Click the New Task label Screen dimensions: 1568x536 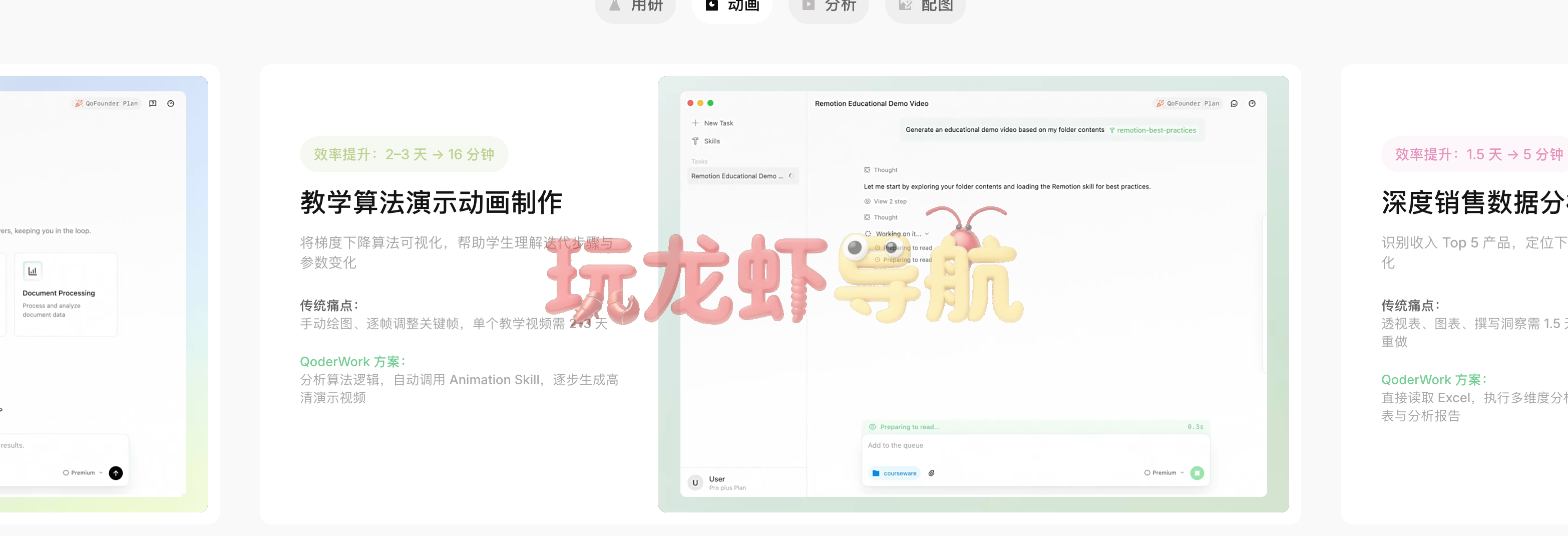[719, 123]
